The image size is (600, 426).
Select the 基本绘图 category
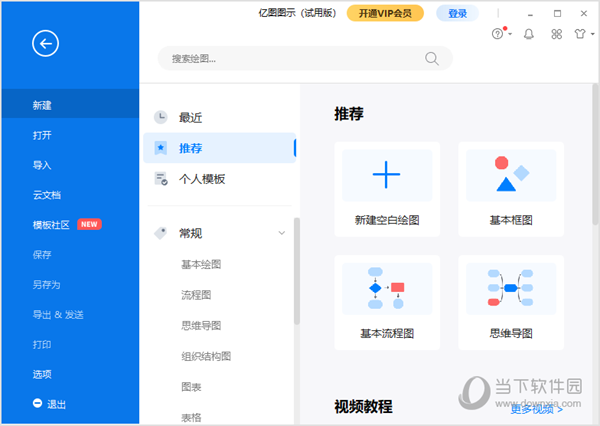pos(201,264)
